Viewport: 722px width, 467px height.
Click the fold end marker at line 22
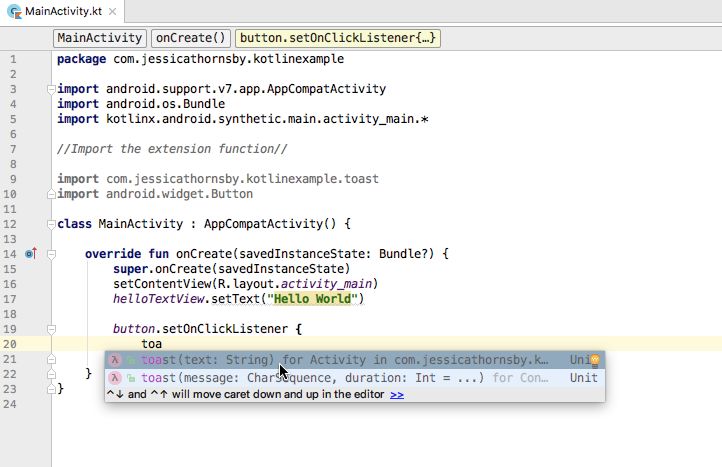[x=52, y=374]
